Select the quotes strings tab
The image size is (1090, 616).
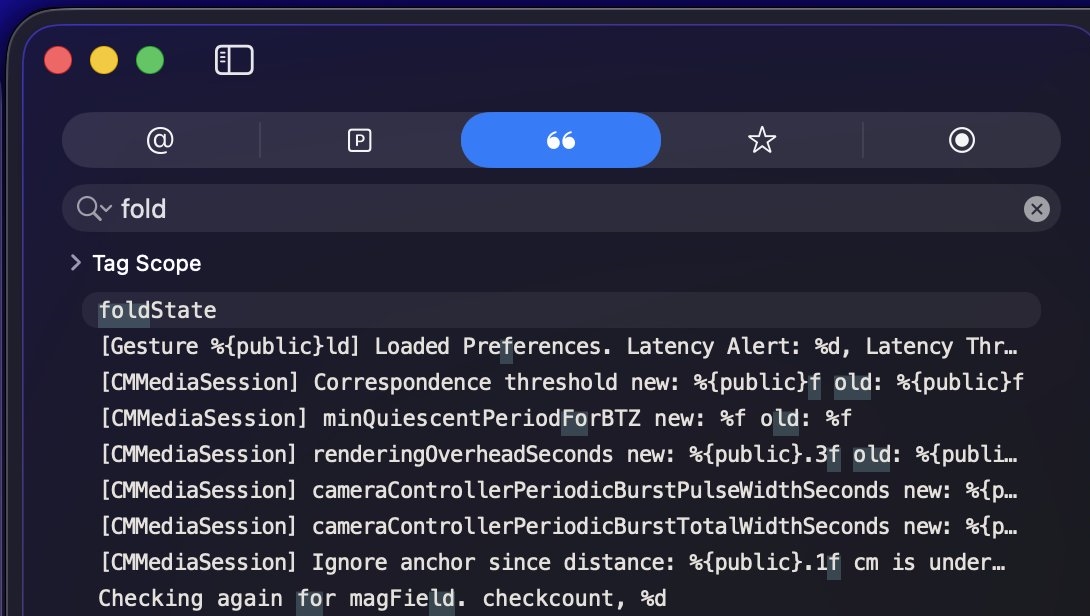[560, 140]
